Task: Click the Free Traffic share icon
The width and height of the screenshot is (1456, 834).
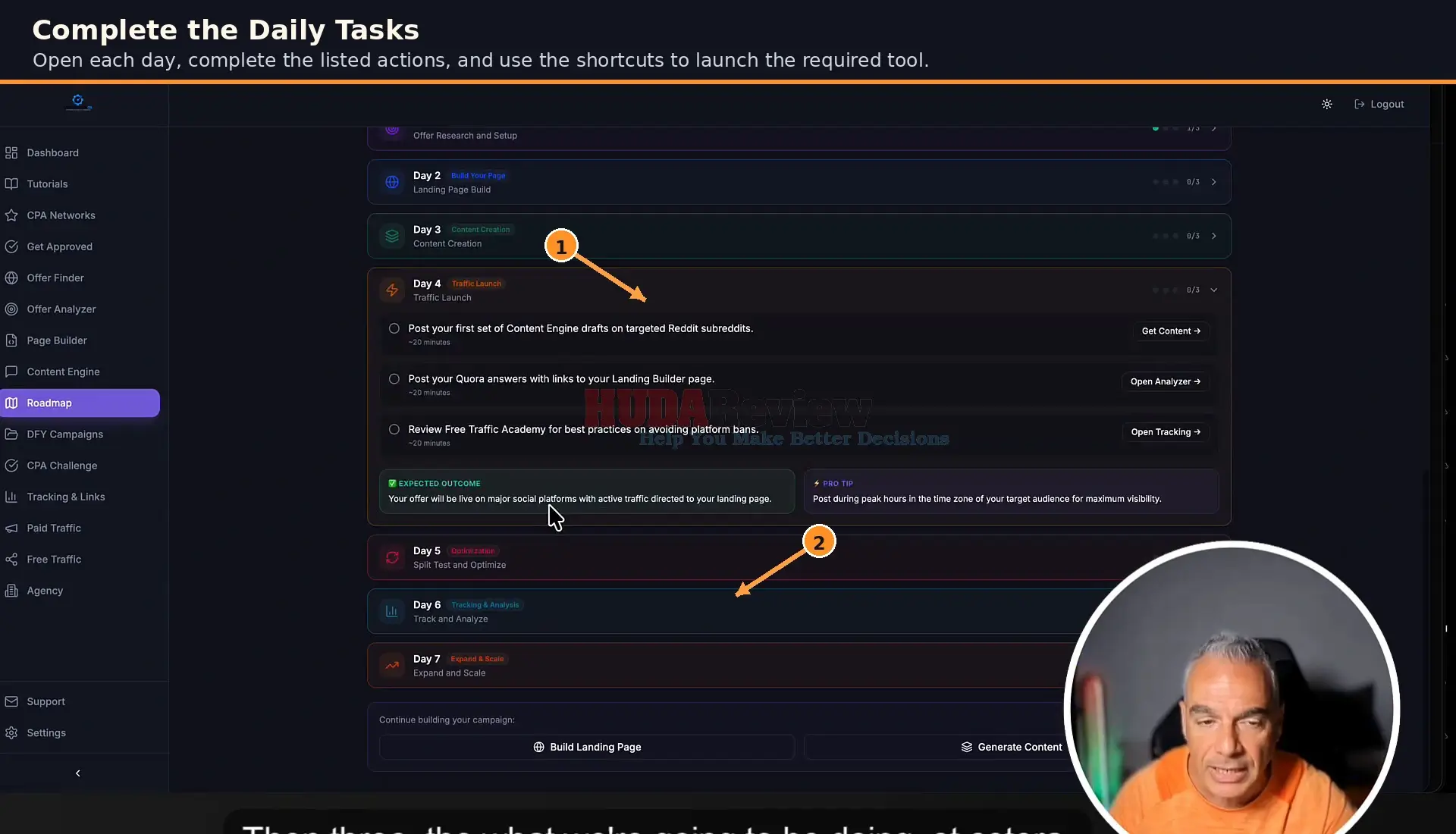Action: (11, 559)
